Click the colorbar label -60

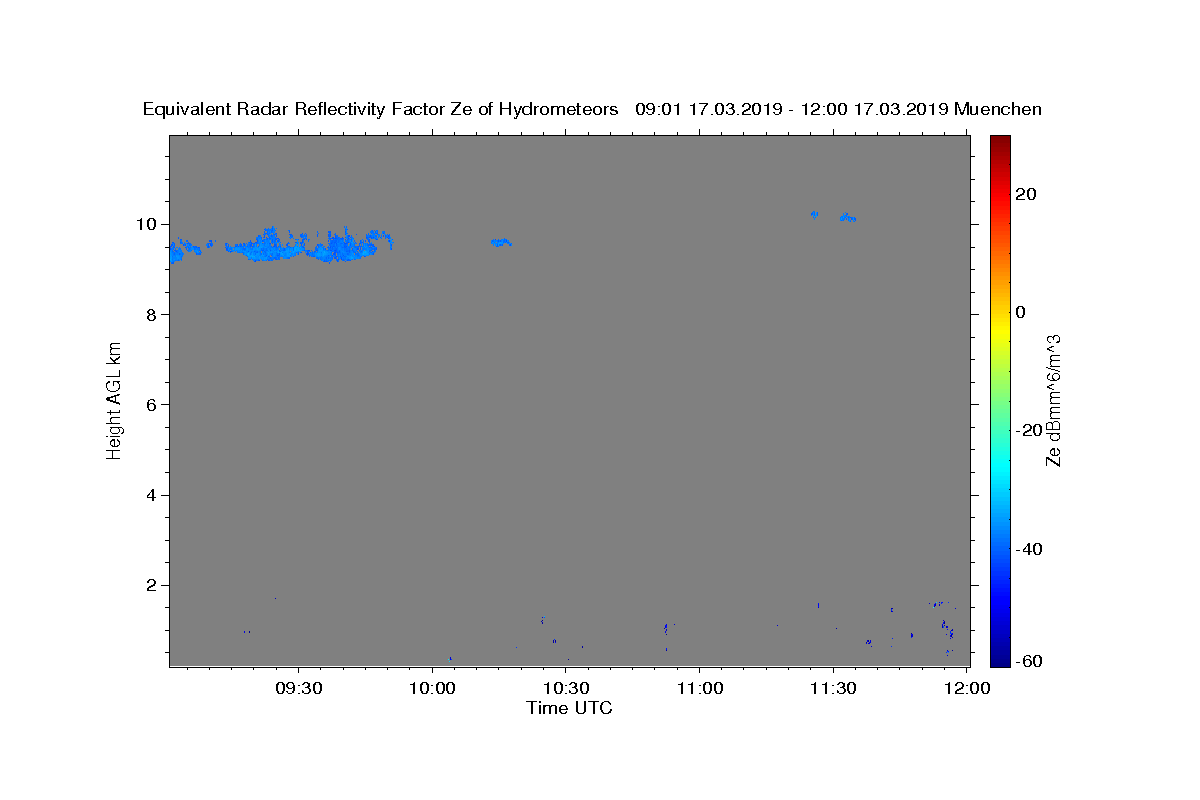(x=1029, y=661)
